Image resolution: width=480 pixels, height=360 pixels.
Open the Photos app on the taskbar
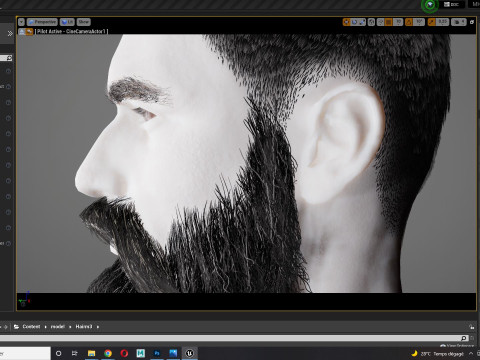tap(173, 353)
